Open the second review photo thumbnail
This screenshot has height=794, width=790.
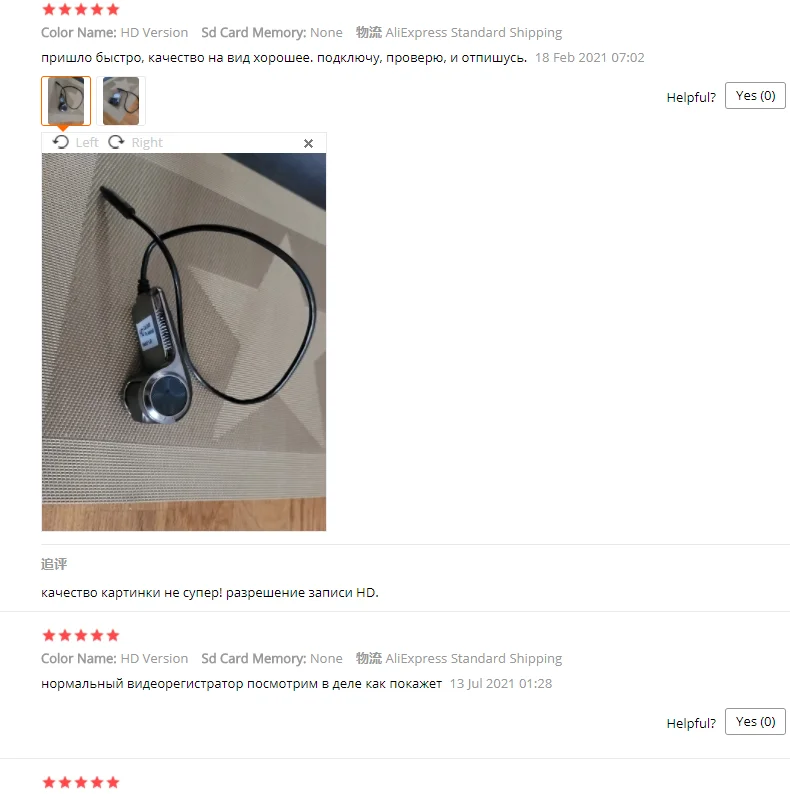[121, 101]
